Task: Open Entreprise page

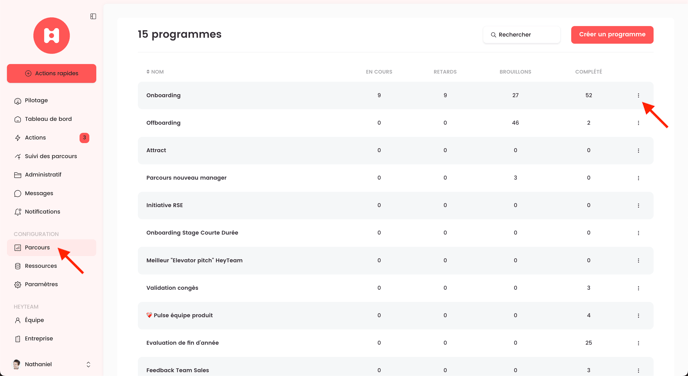Action: point(39,338)
